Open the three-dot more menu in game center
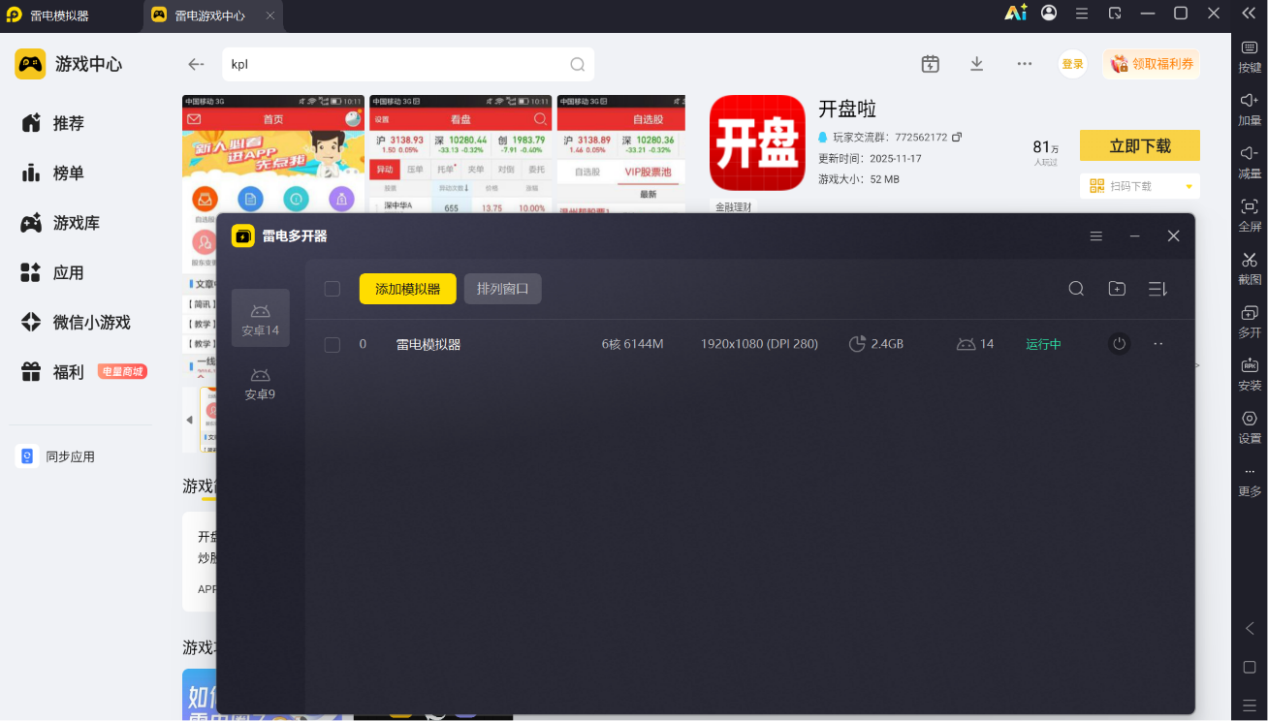Image resolution: width=1268 pixels, height=721 pixels. pos(1024,64)
